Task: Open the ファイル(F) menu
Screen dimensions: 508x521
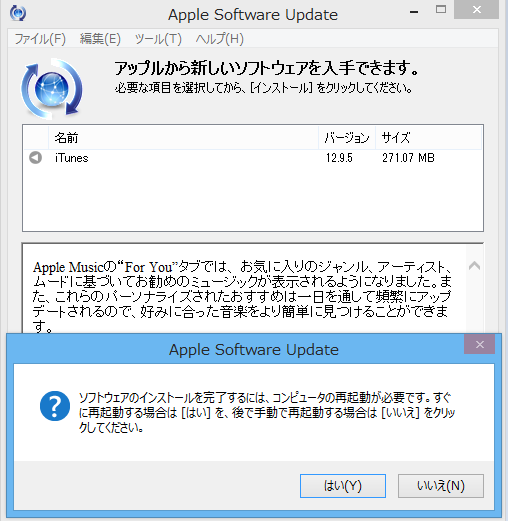Action: point(40,39)
